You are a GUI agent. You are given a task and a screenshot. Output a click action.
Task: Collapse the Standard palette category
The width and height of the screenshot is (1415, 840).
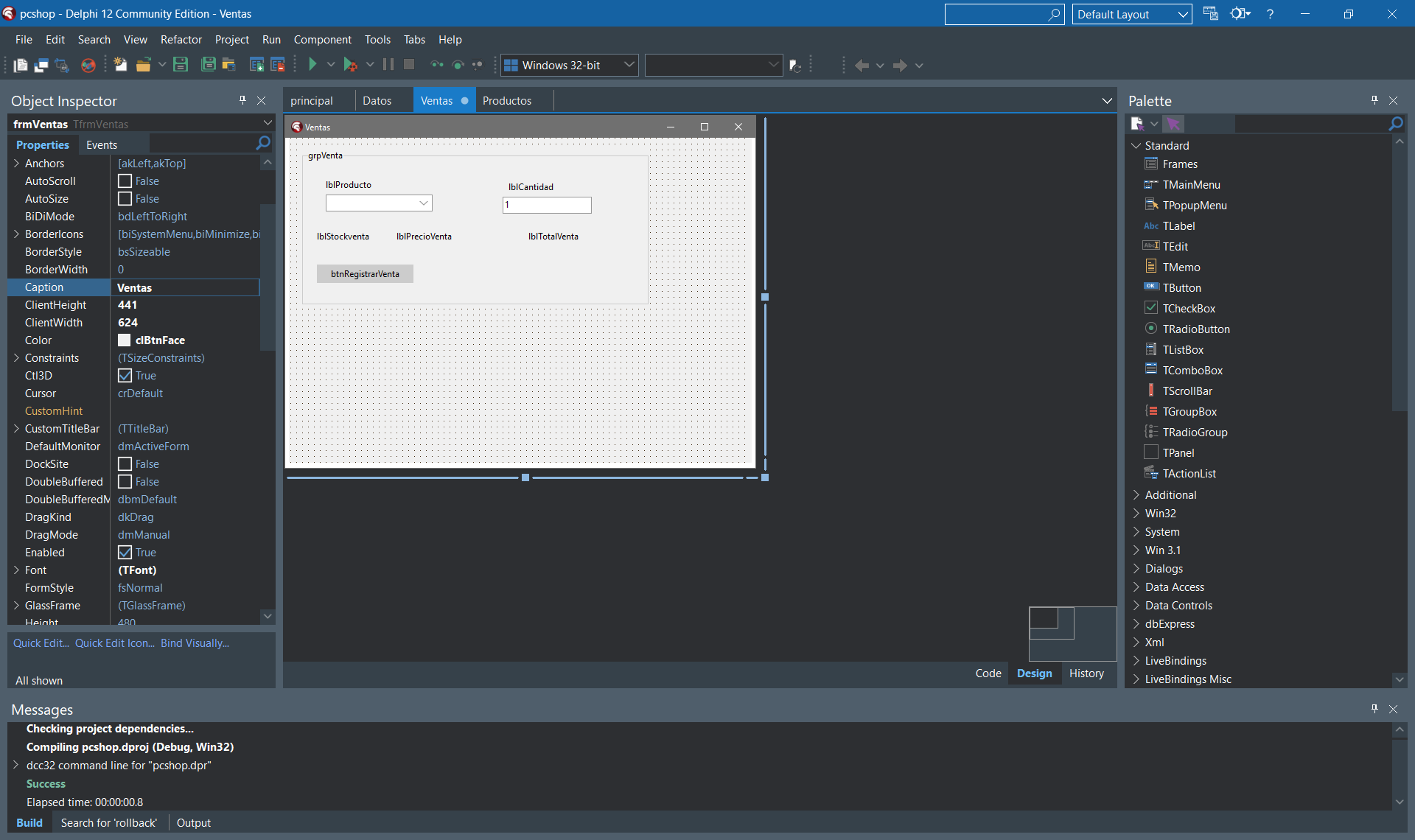(1136, 146)
